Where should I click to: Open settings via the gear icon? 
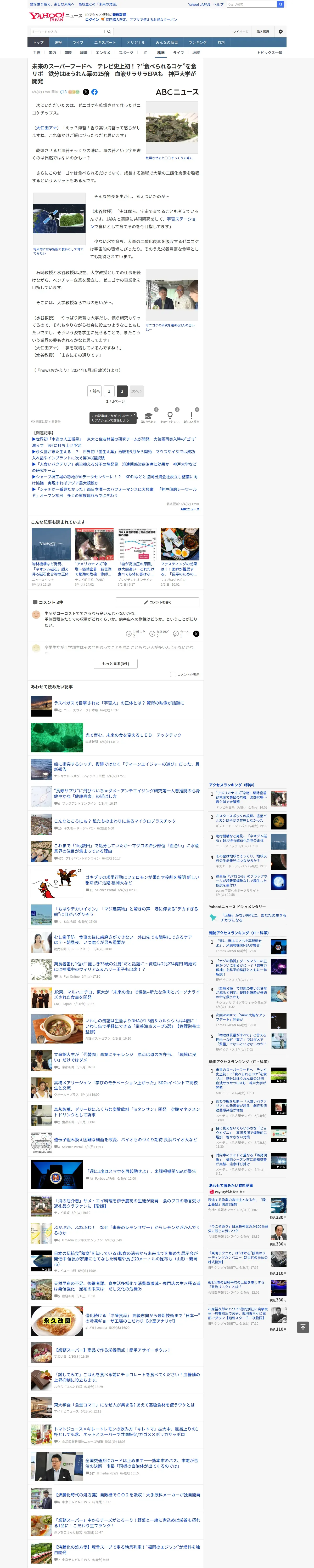[x=281, y=32]
